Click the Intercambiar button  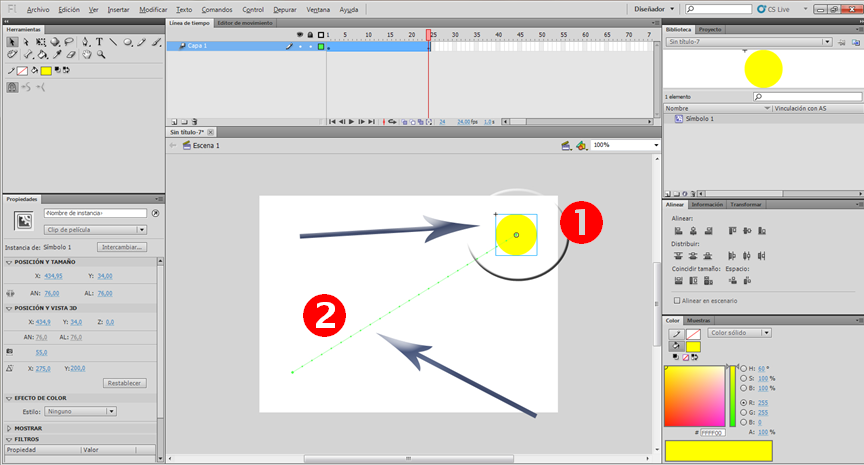122,247
